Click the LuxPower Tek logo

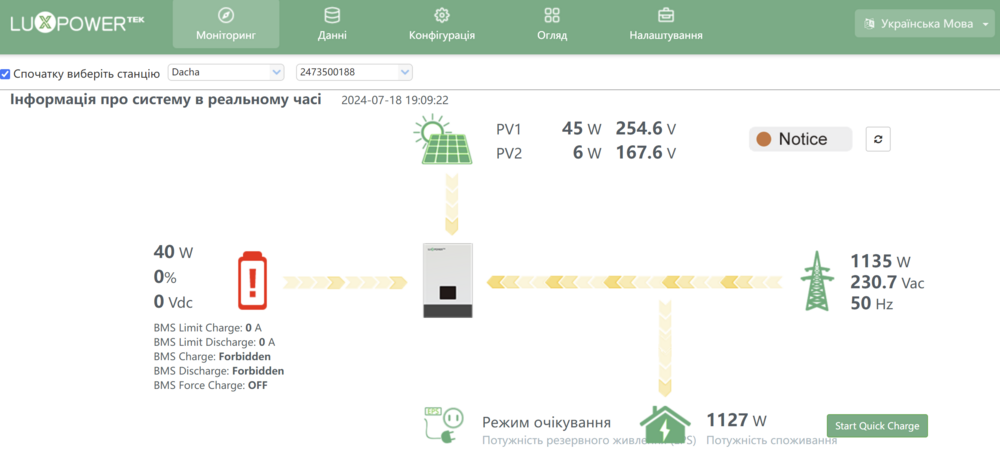point(77,23)
